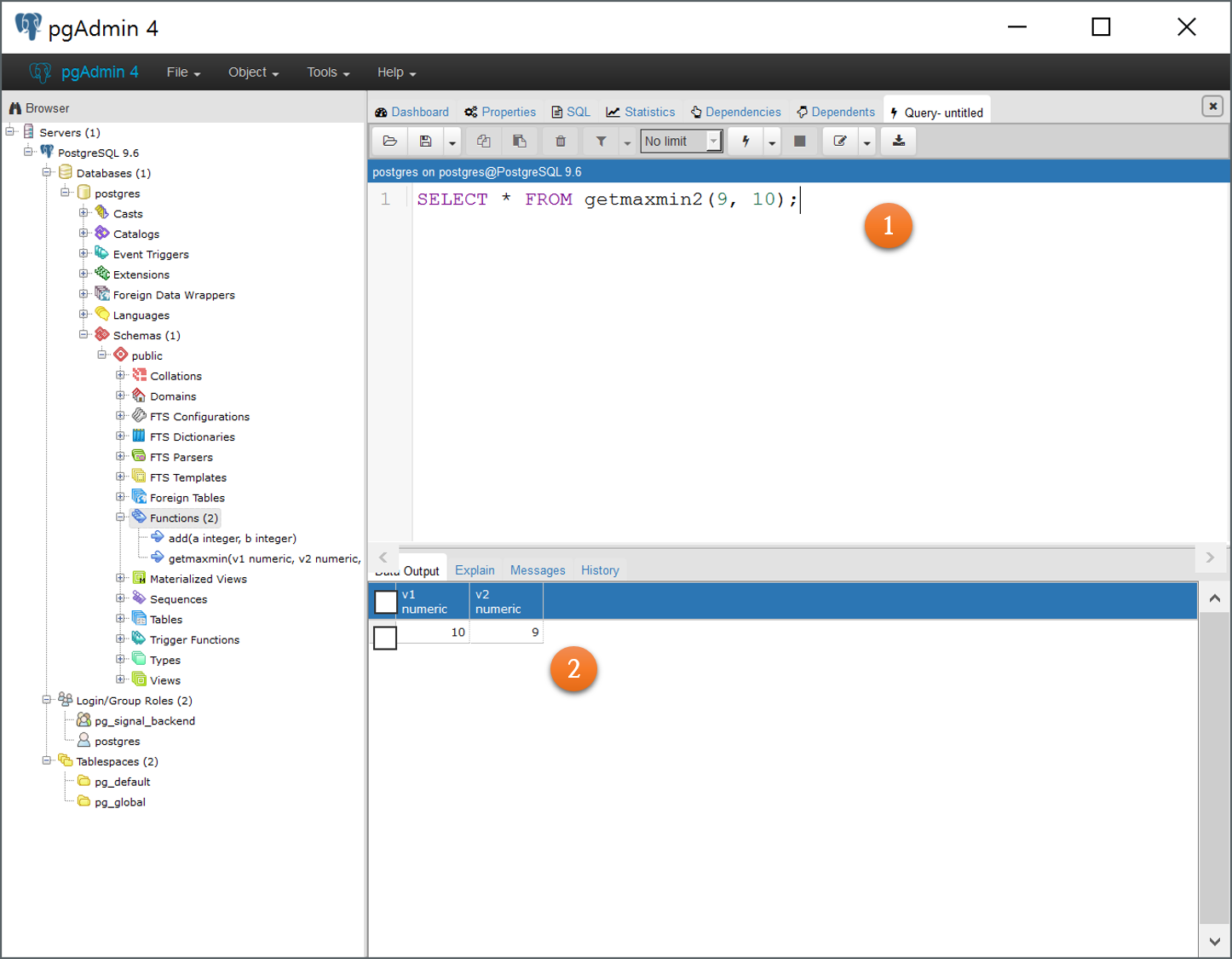This screenshot has width=1232, height=959.
Task: Switch to the Dependents tab
Action: click(836, 112)
